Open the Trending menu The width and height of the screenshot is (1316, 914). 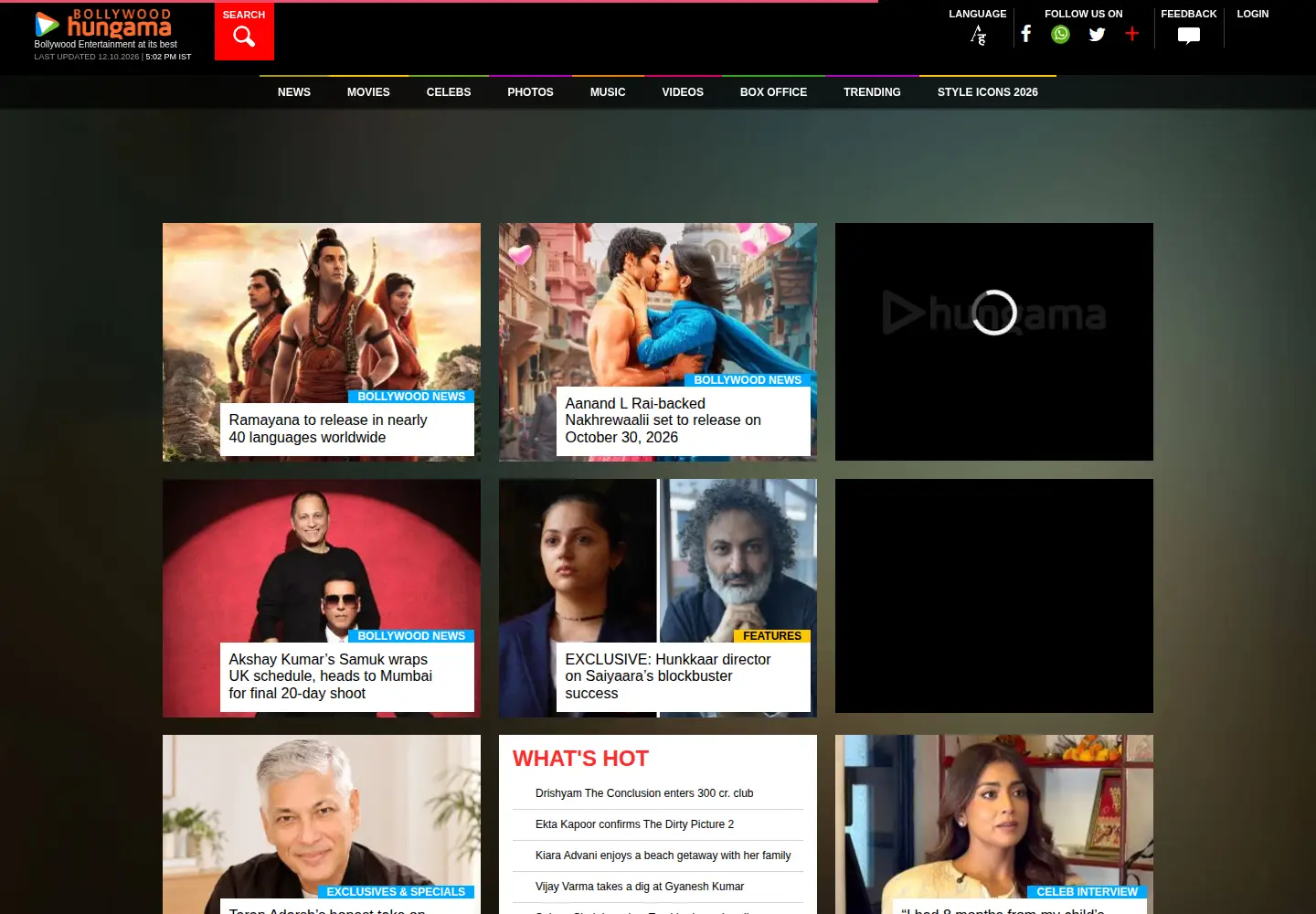(x=872, y=92)
